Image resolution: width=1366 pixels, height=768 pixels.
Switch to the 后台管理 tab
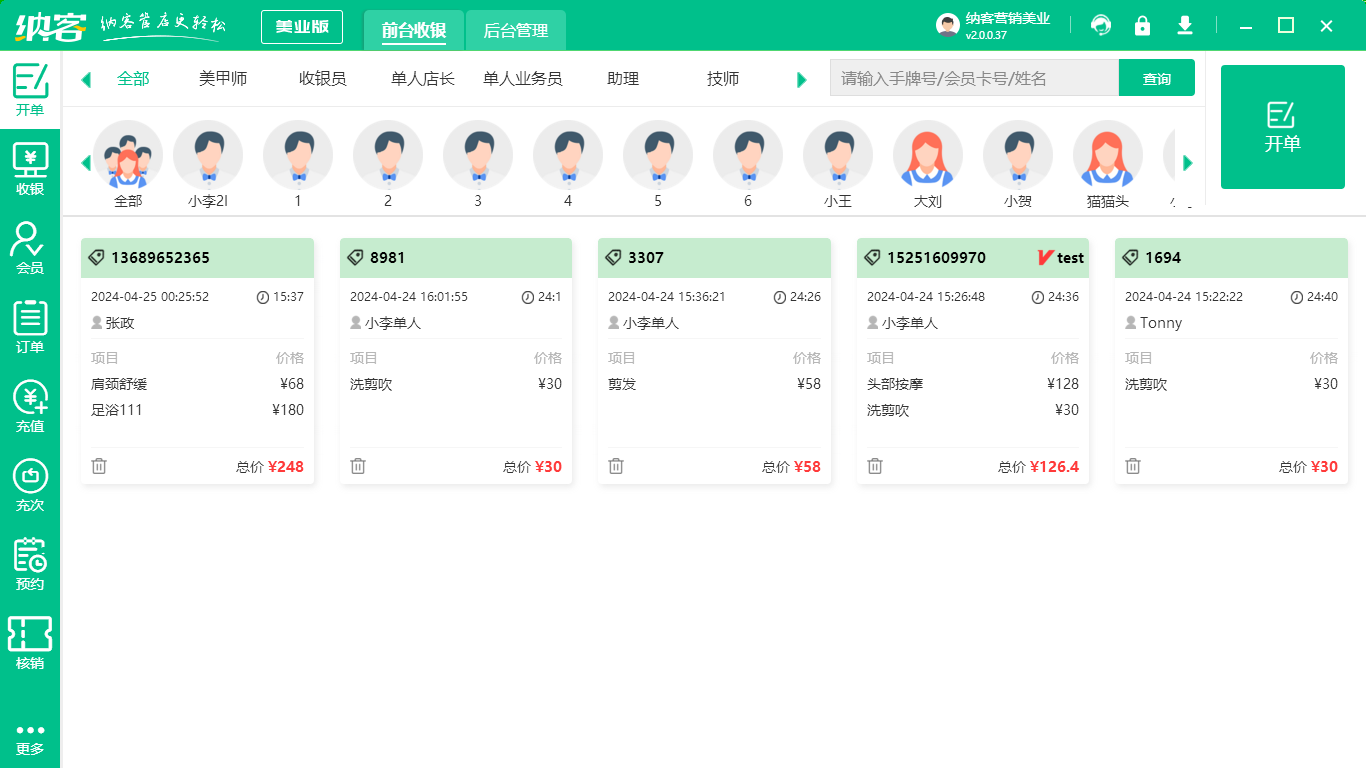pyautogui.click(x=516, y=31)
